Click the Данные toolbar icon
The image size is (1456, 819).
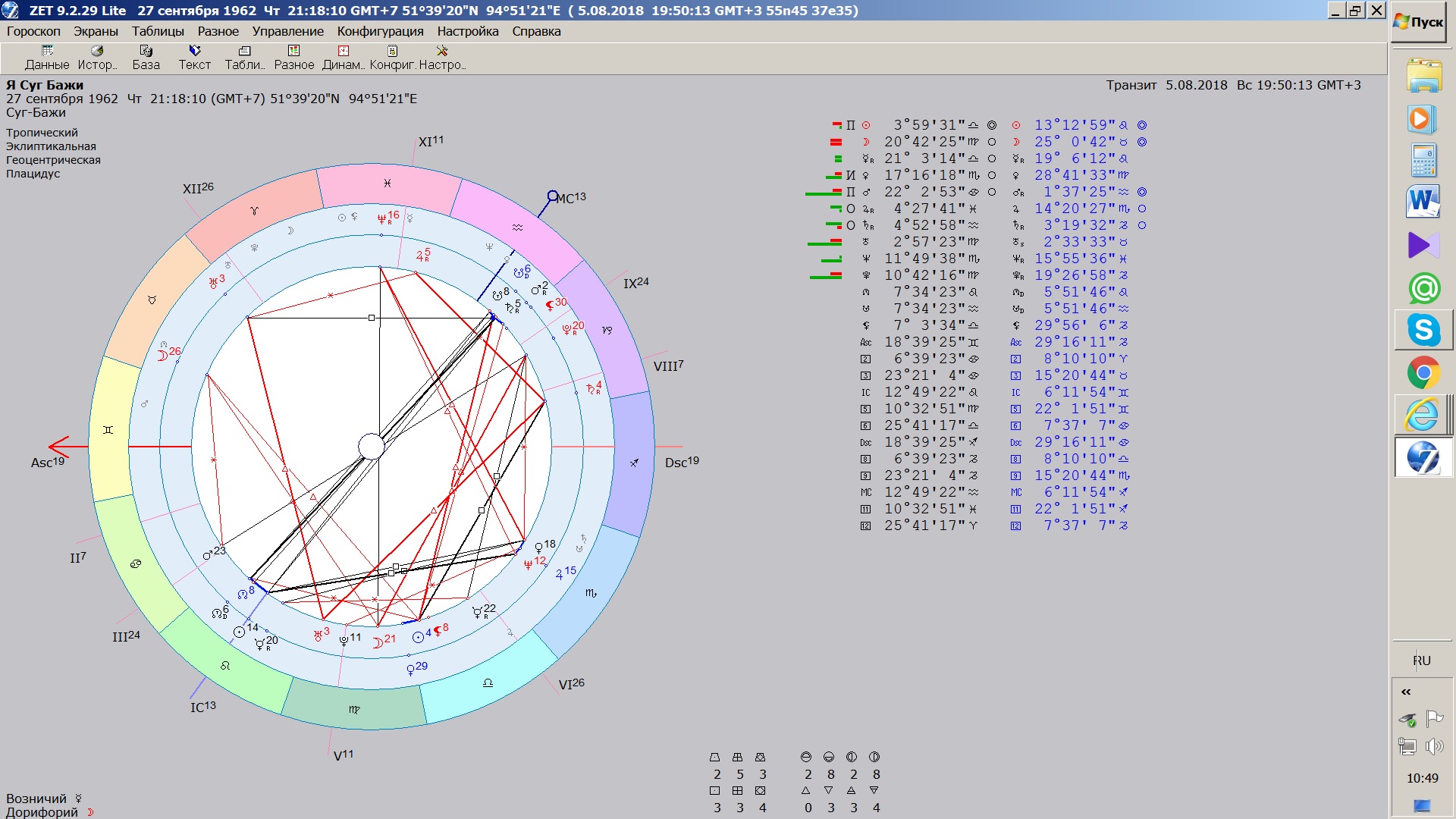pos(47,57)
